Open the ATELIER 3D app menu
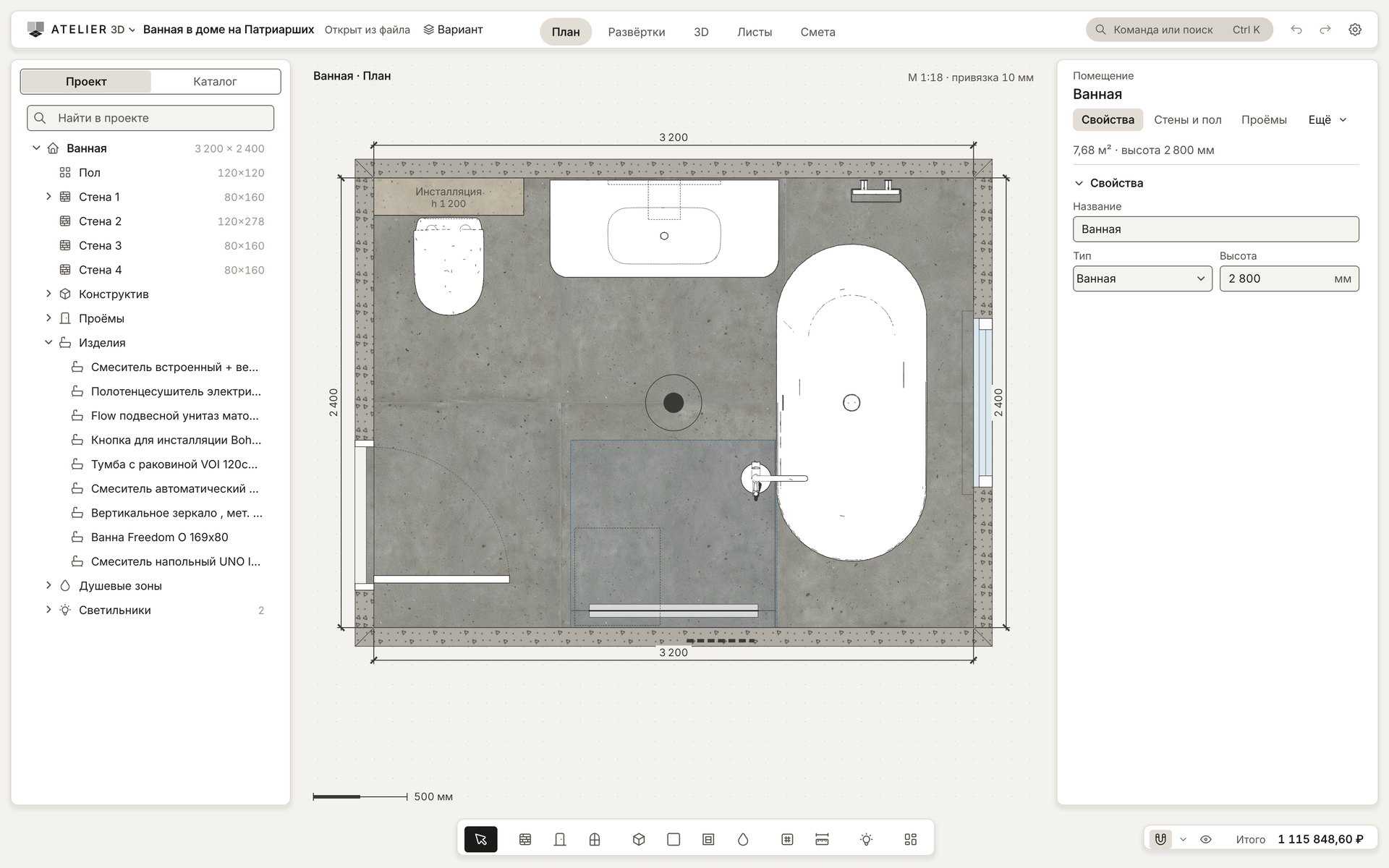1389x868 pixels. (81, 30)
